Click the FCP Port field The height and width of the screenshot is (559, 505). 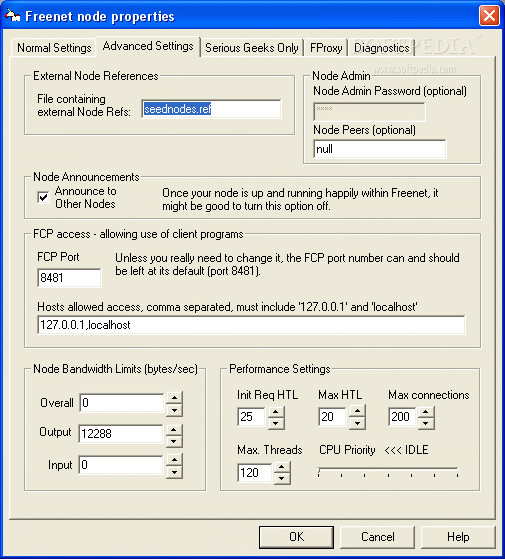[x=69, y=277]
